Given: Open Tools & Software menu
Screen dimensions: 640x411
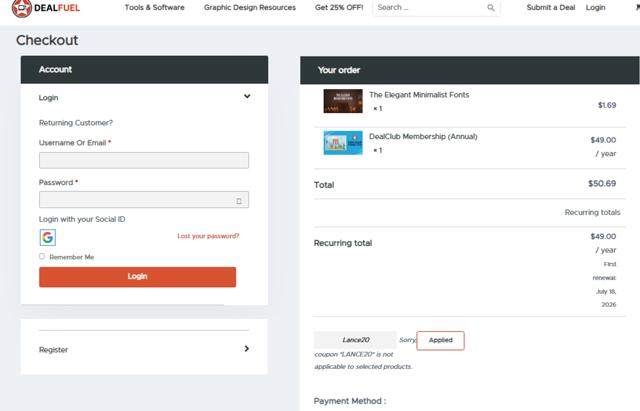Looking at the screenshot, I should point(154,7).
